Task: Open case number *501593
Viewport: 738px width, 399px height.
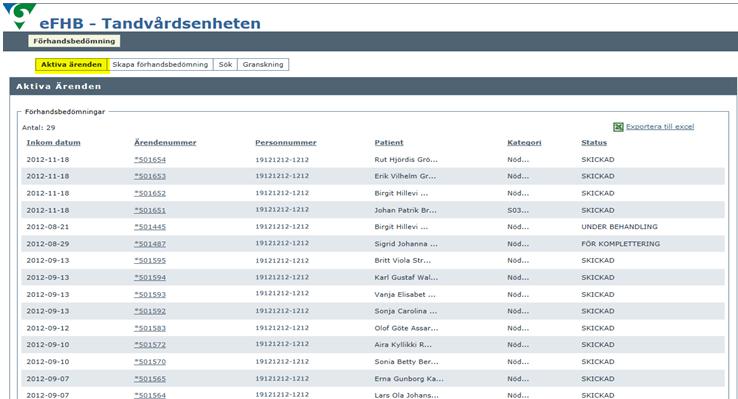Action: point(150,294)
